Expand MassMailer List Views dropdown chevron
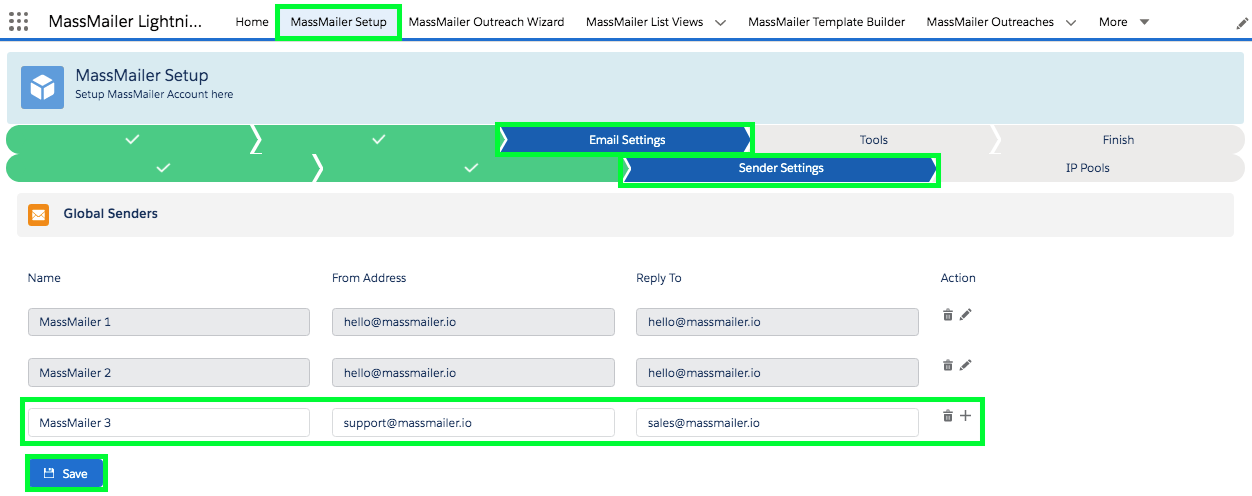Viewport: 1252px width, 496px height. (720, 22)
